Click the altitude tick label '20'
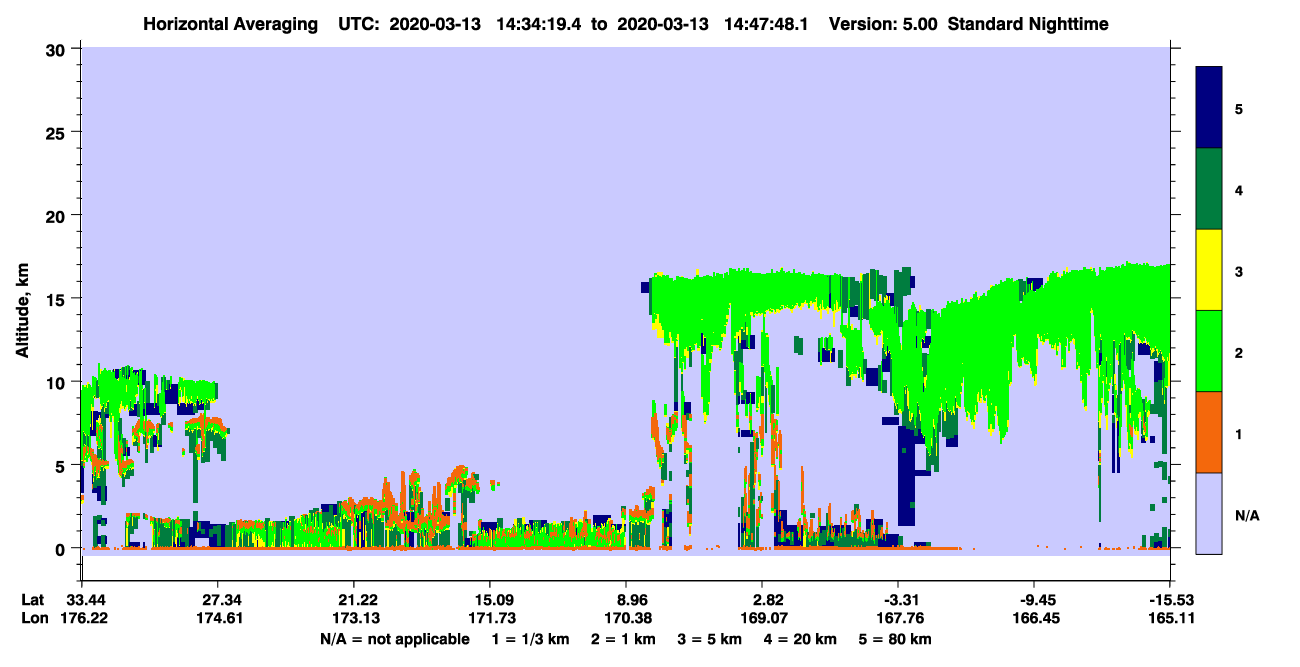Screen dimensions: 1300x667 point(58,216)
